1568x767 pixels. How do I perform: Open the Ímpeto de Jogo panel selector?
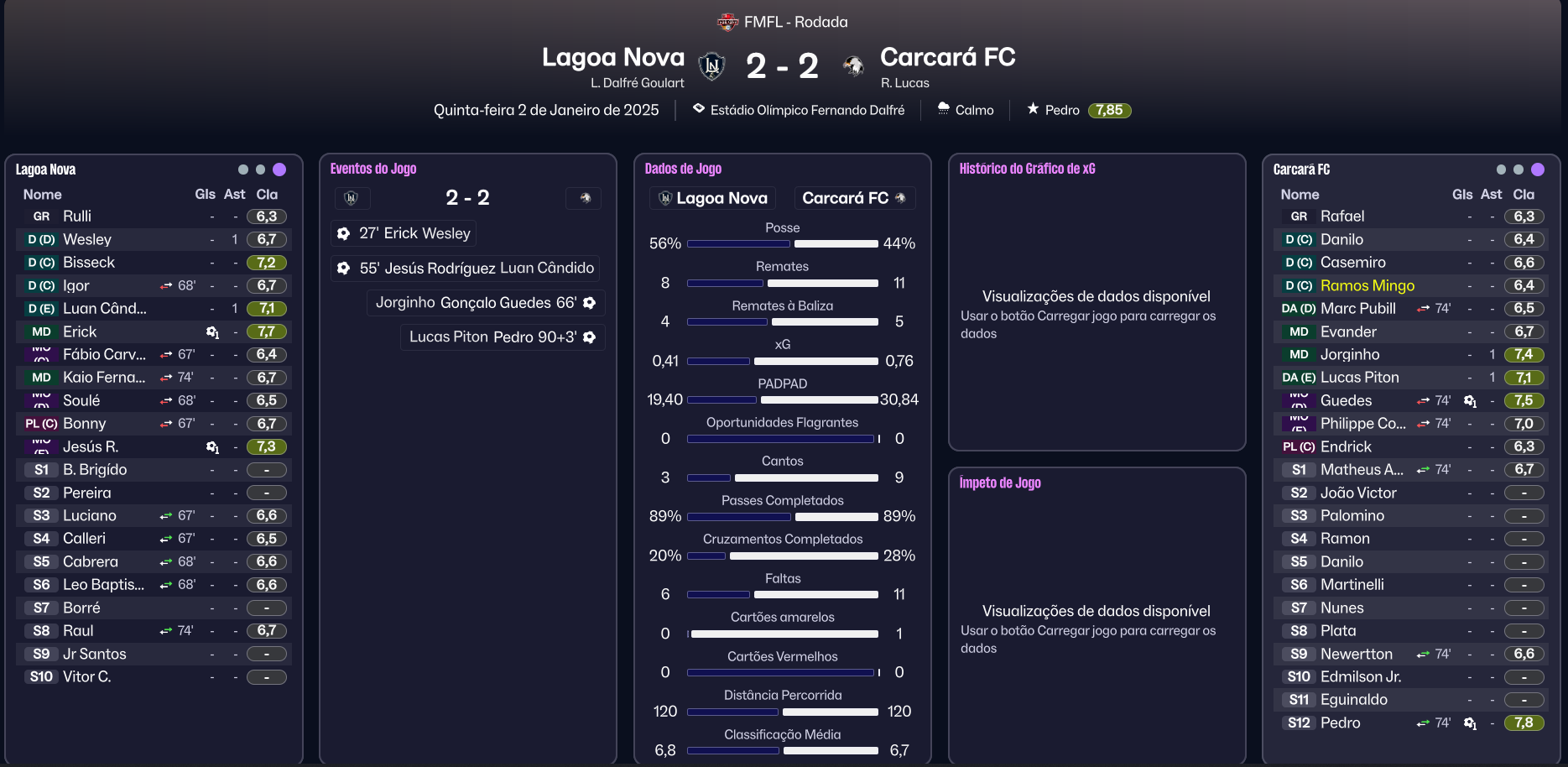click(x=999, y=483)
